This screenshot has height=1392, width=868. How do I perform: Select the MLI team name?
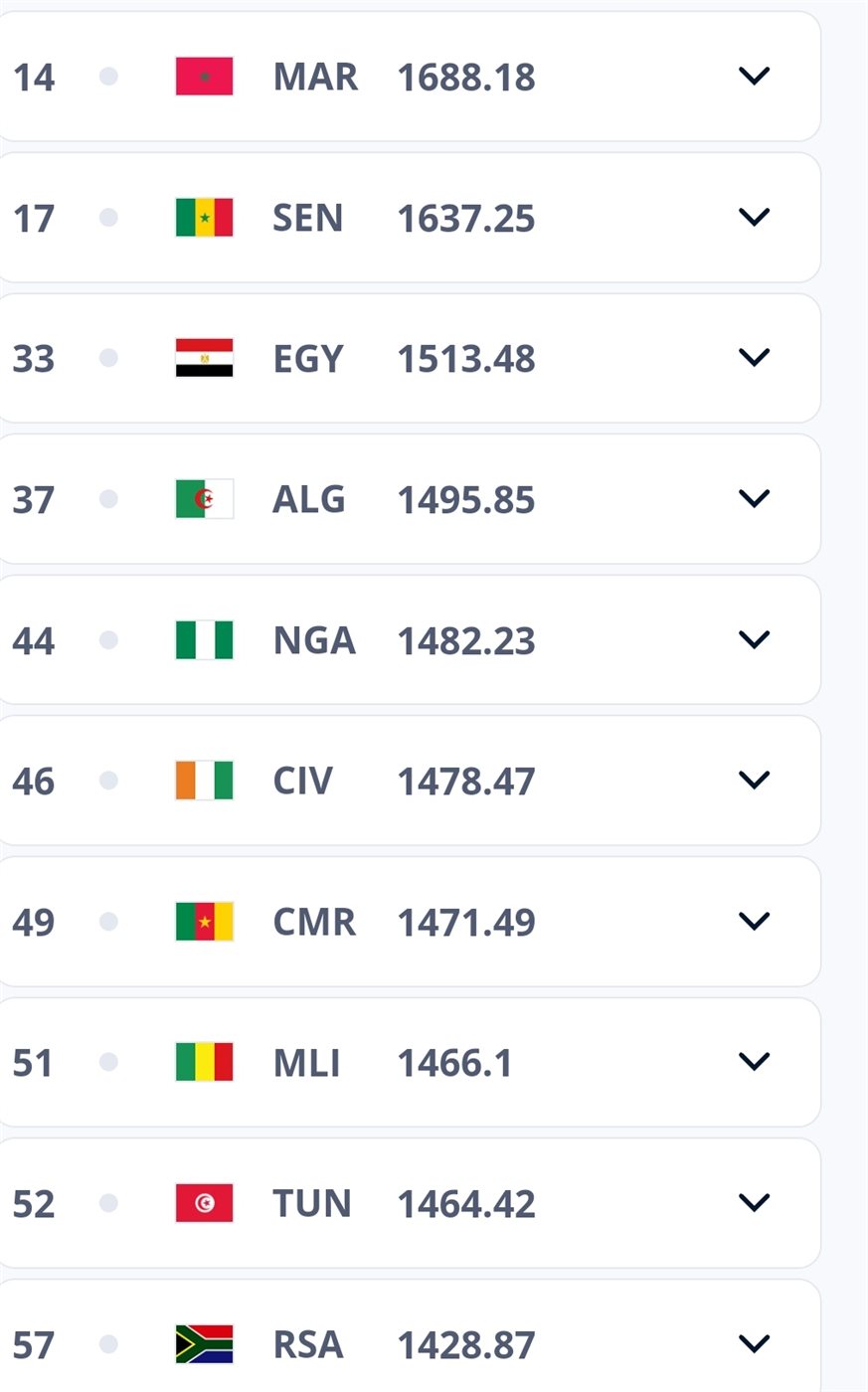pos(306,1063)
